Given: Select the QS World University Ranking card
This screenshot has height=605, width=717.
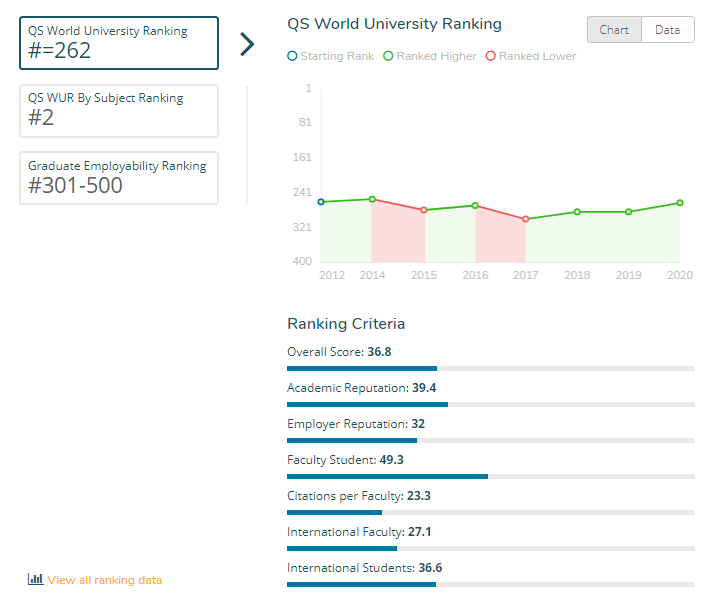Looking at the screenshot, I should click(x=119, y=43).
